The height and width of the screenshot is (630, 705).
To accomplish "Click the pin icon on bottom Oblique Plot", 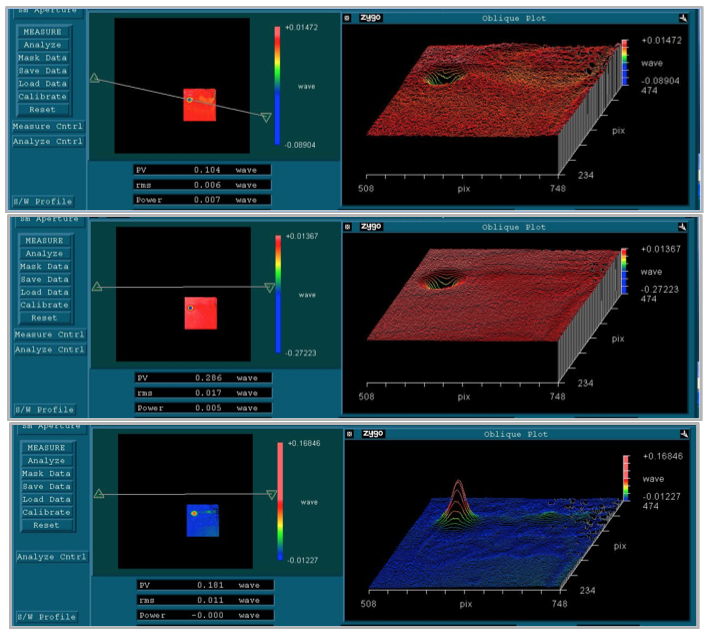I will tap(684, 434).
